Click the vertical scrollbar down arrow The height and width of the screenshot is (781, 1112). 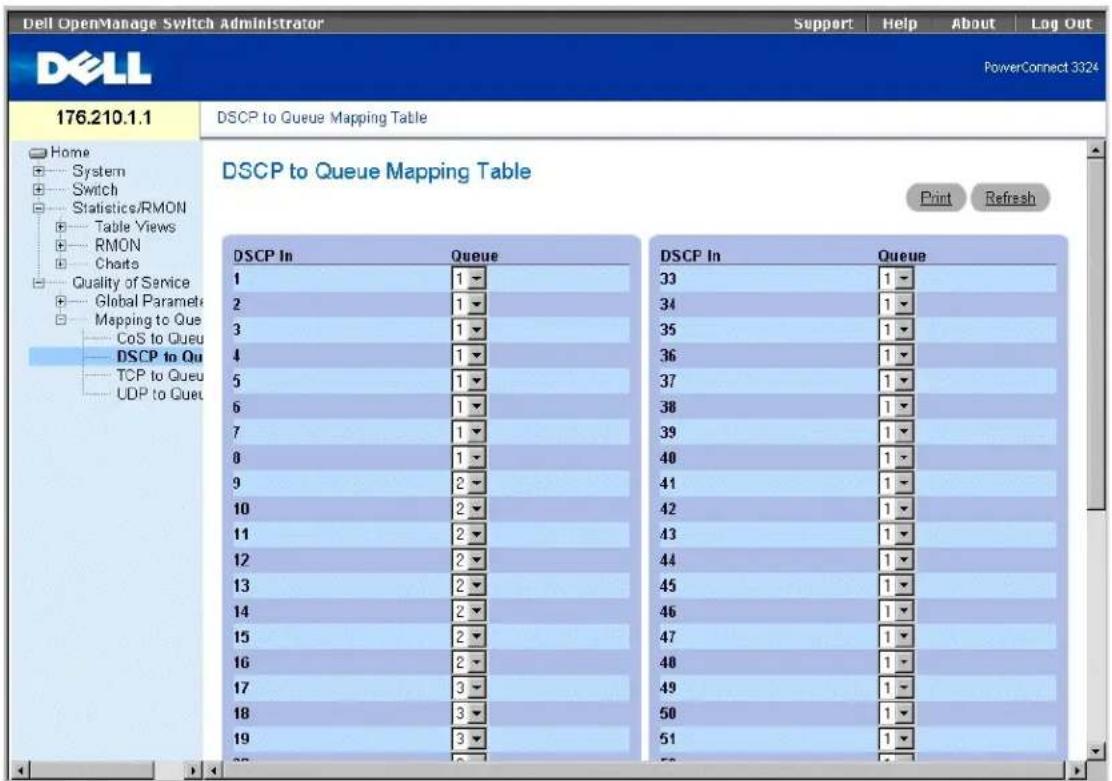(1096, 750)
